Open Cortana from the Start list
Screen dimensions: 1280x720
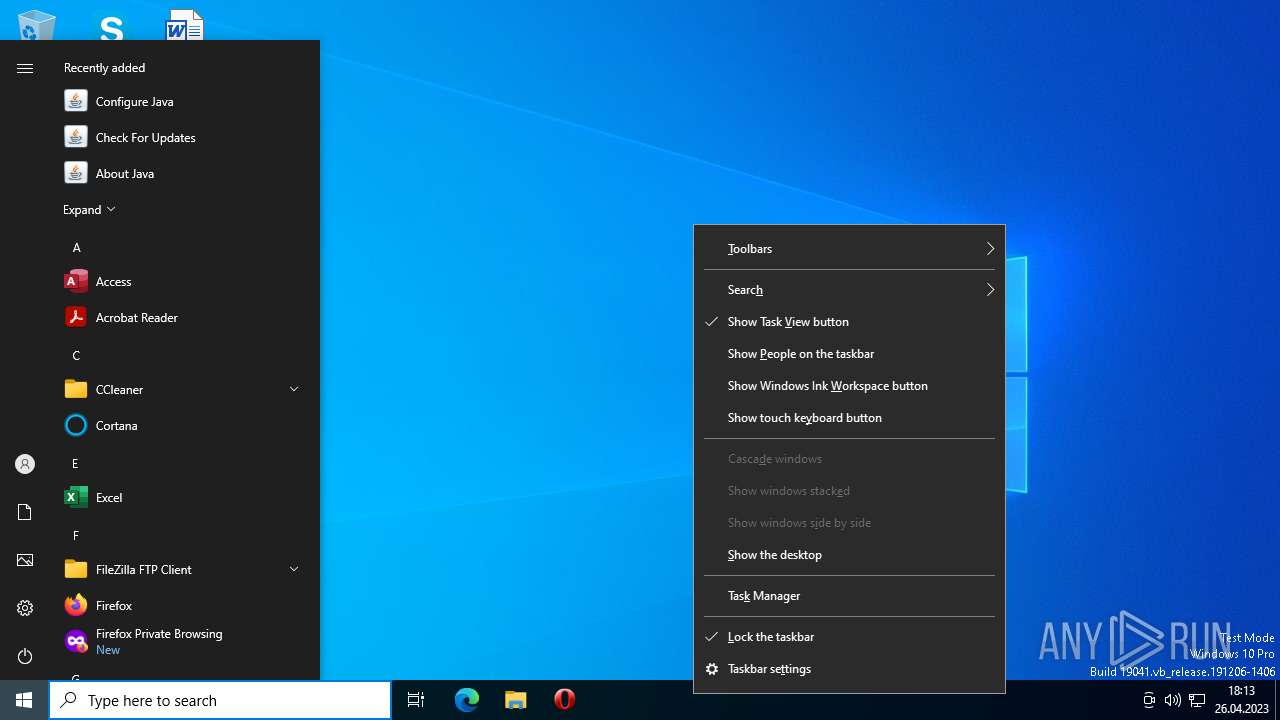[182, 425]
